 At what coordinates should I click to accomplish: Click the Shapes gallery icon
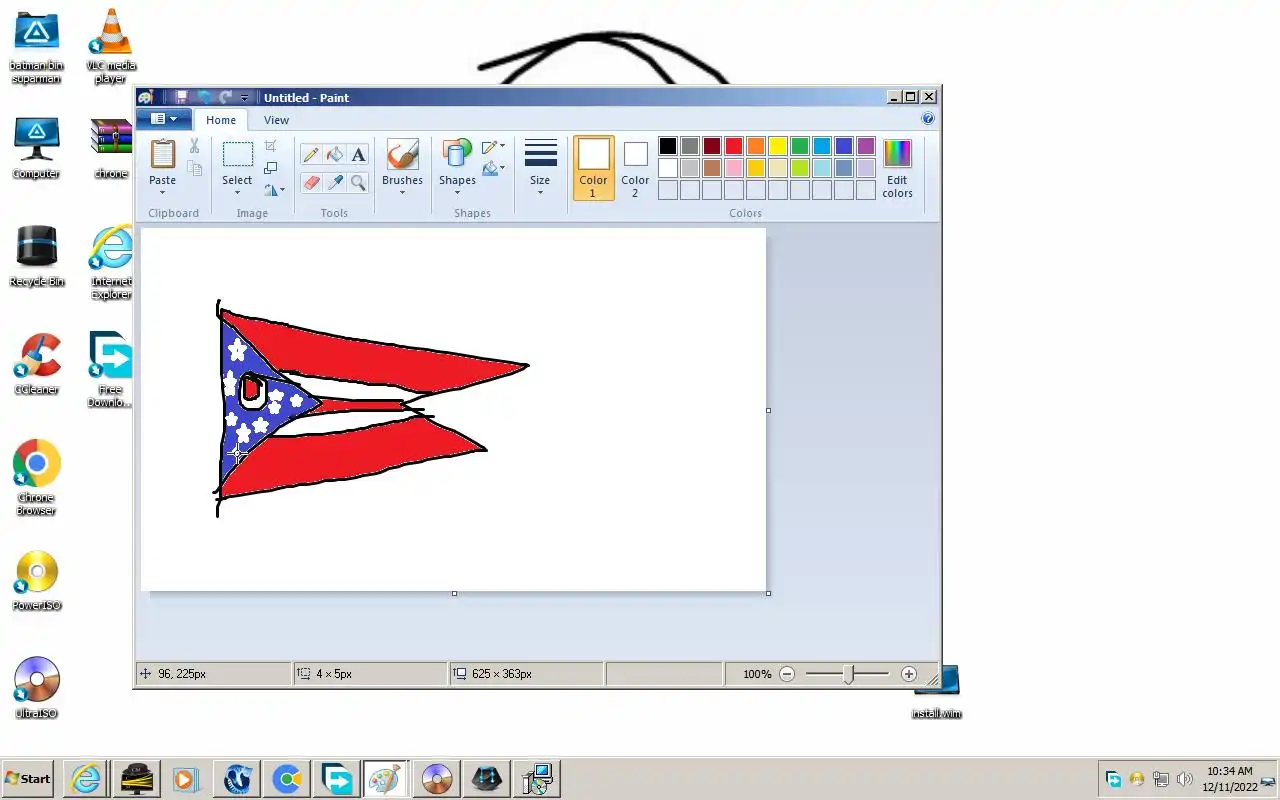point(457,154)
